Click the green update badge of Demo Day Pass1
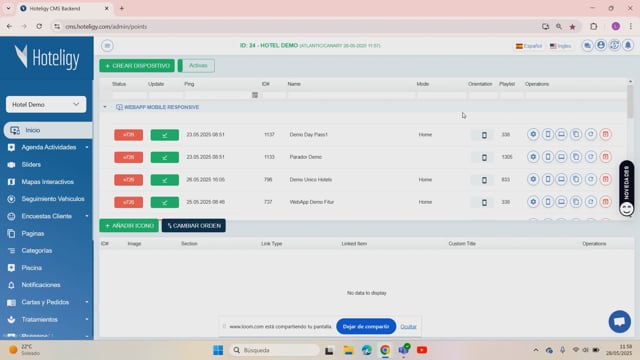 pyautogui.click(x=164, y=135)
